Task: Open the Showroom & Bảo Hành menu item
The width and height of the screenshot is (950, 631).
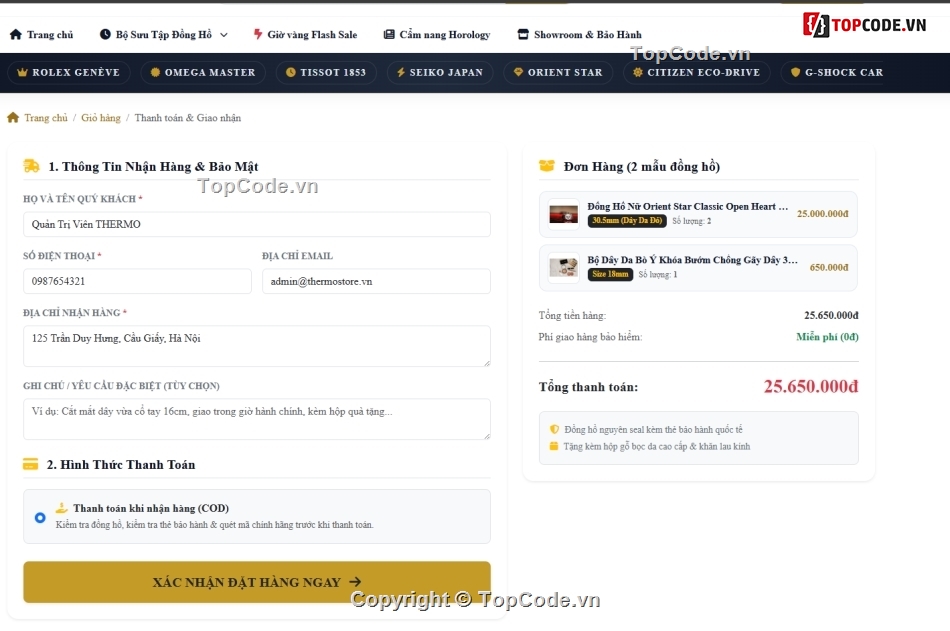Action: pyautogui.click(x=579, y=35)
